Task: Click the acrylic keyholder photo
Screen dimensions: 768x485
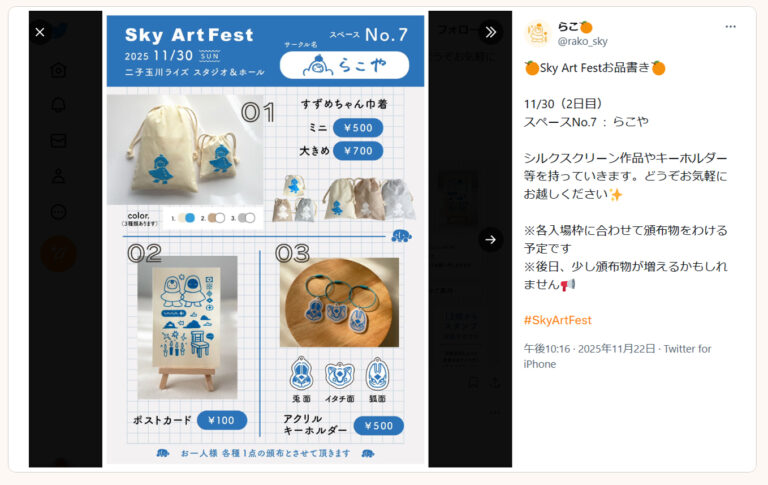Action: (x=339, y=302)
